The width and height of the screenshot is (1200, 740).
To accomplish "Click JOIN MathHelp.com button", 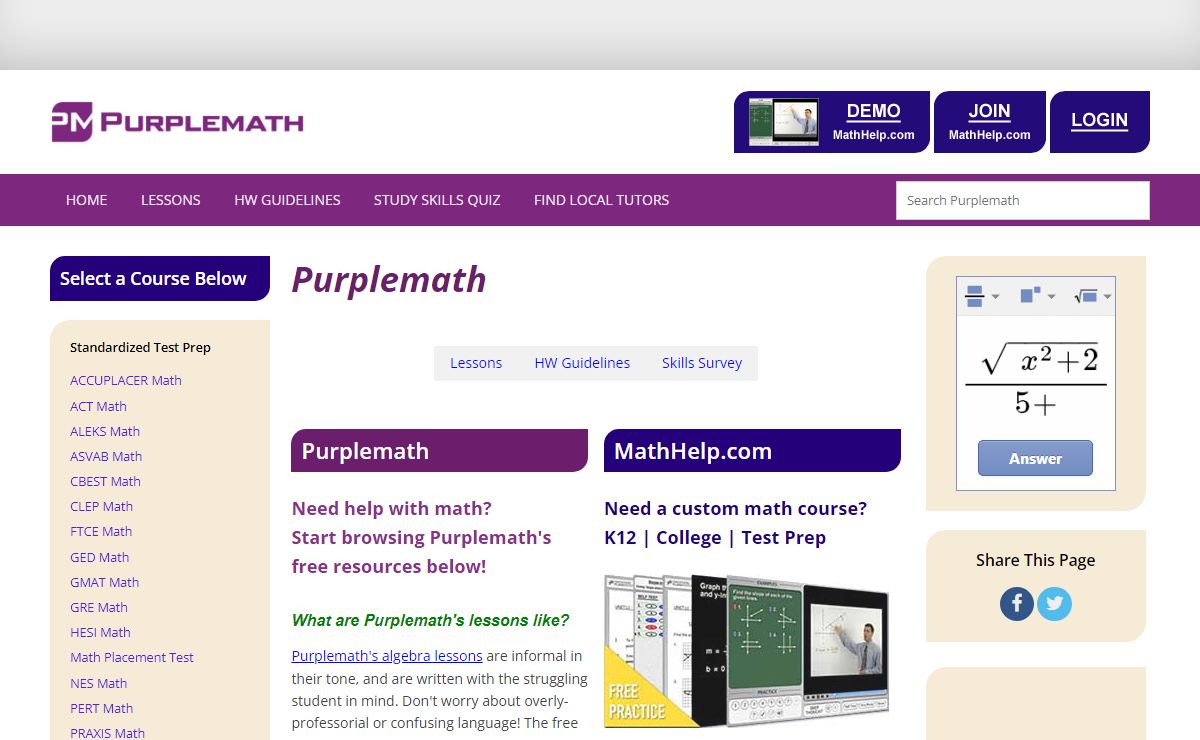I will pyautogui.click(x=990, y=122).
